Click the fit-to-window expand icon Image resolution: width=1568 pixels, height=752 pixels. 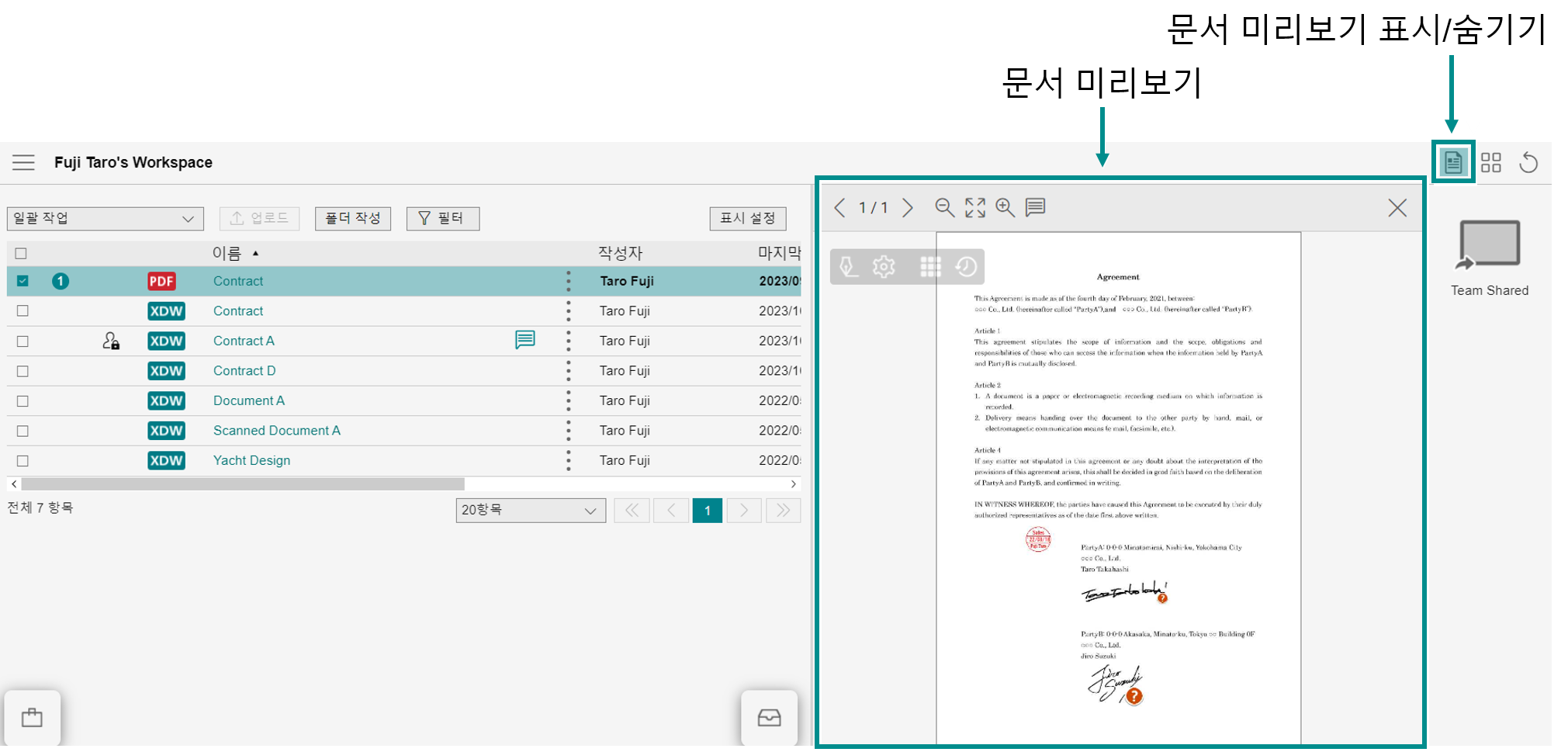[974, 207]
